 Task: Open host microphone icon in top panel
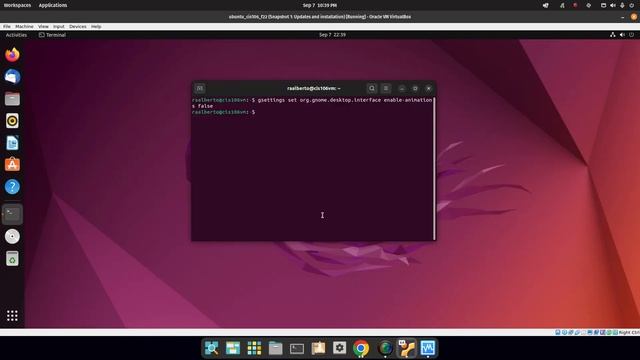click(x=622, y=5)
